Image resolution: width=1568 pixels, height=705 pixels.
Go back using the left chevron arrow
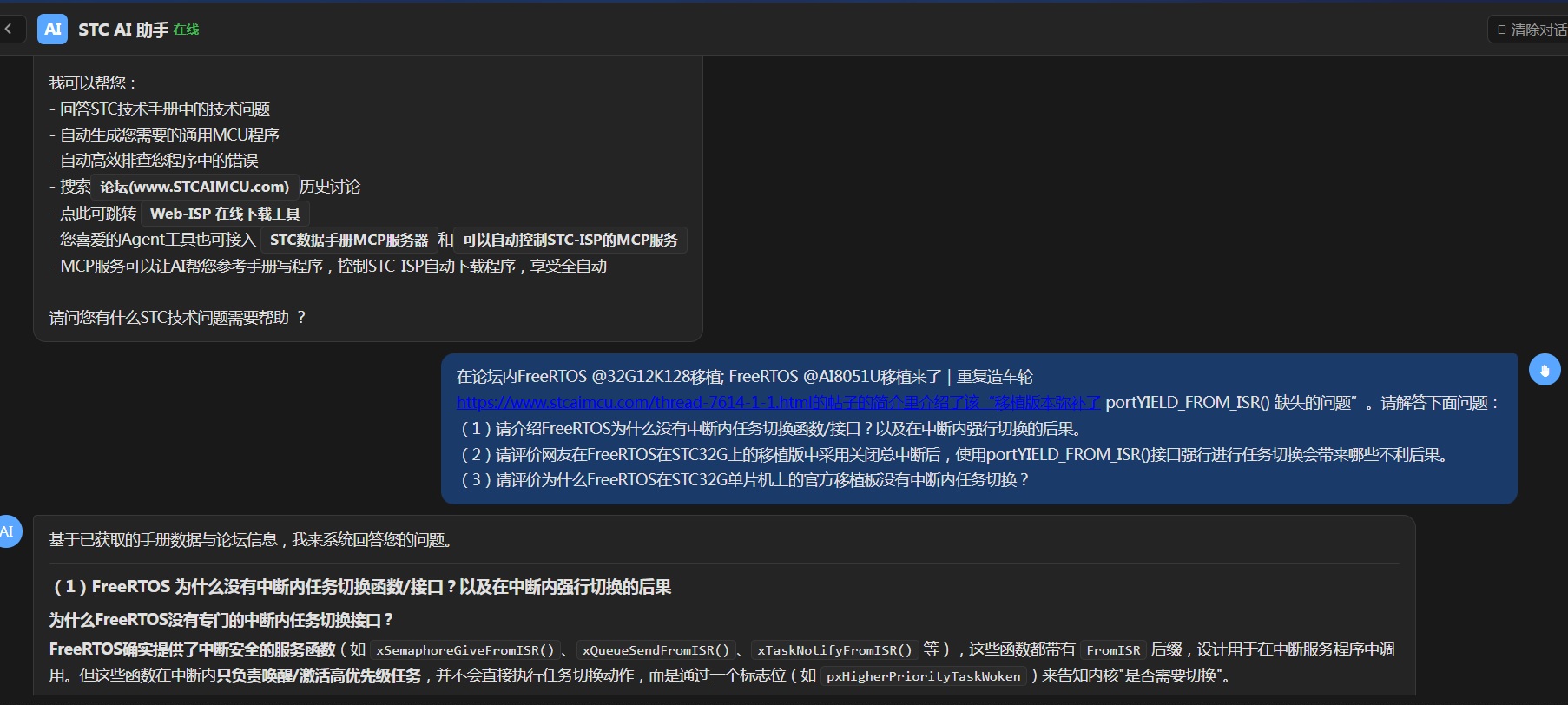pyautogui.click(x=9, y=29)
